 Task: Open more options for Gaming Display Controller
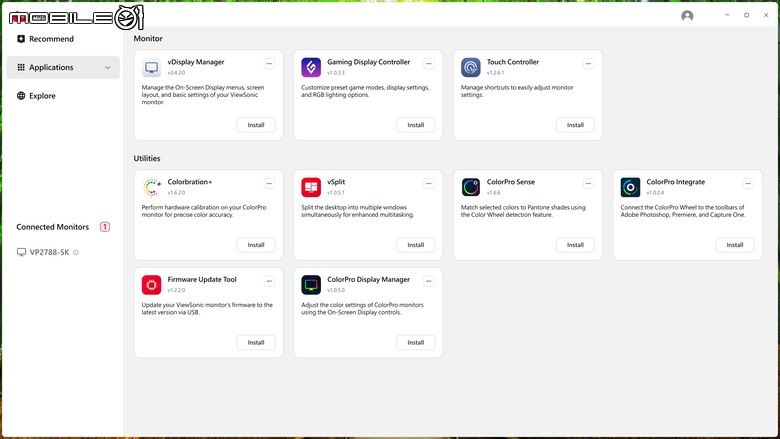pyautogui.click(x=429, y=63)
